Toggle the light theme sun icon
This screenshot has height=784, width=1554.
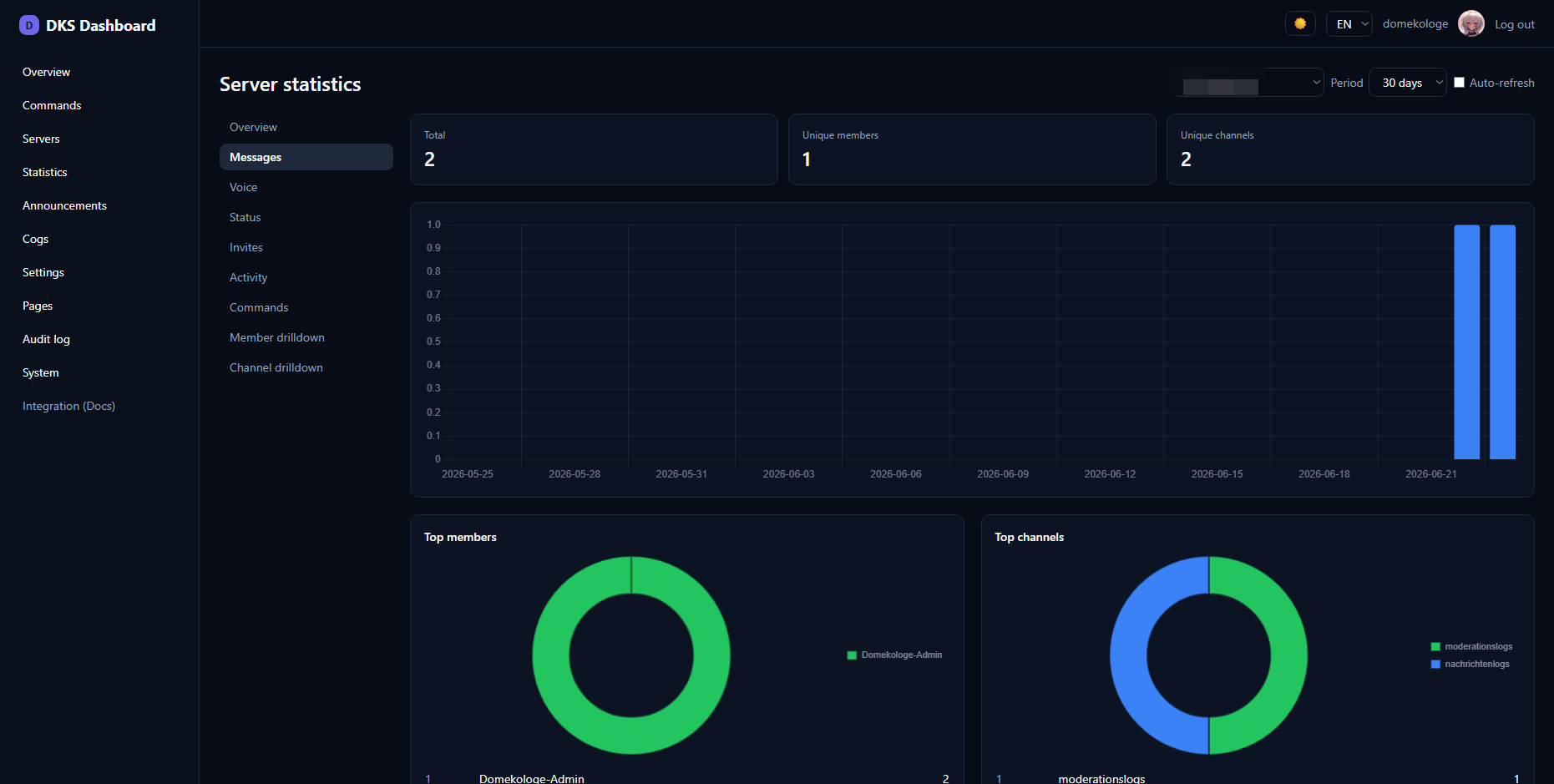[x=1300, y=23]
